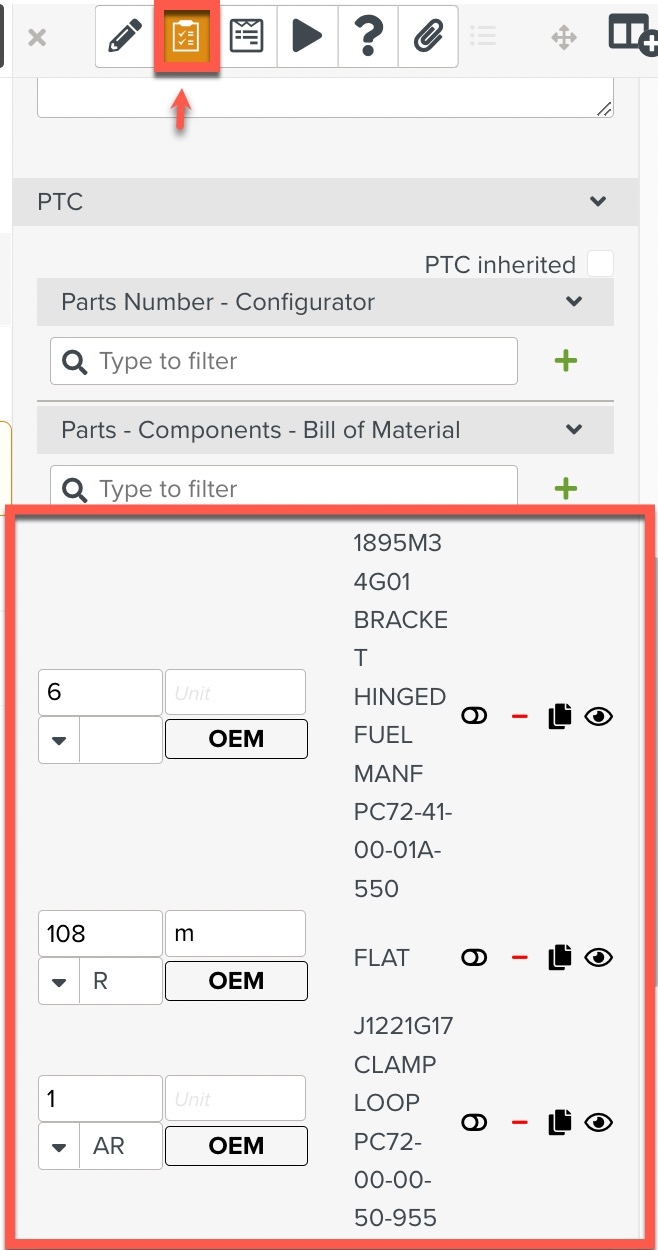Remove the FLAT part with red minus
Viewport: 658px width, 1250px height.
[x=519, y=958]
